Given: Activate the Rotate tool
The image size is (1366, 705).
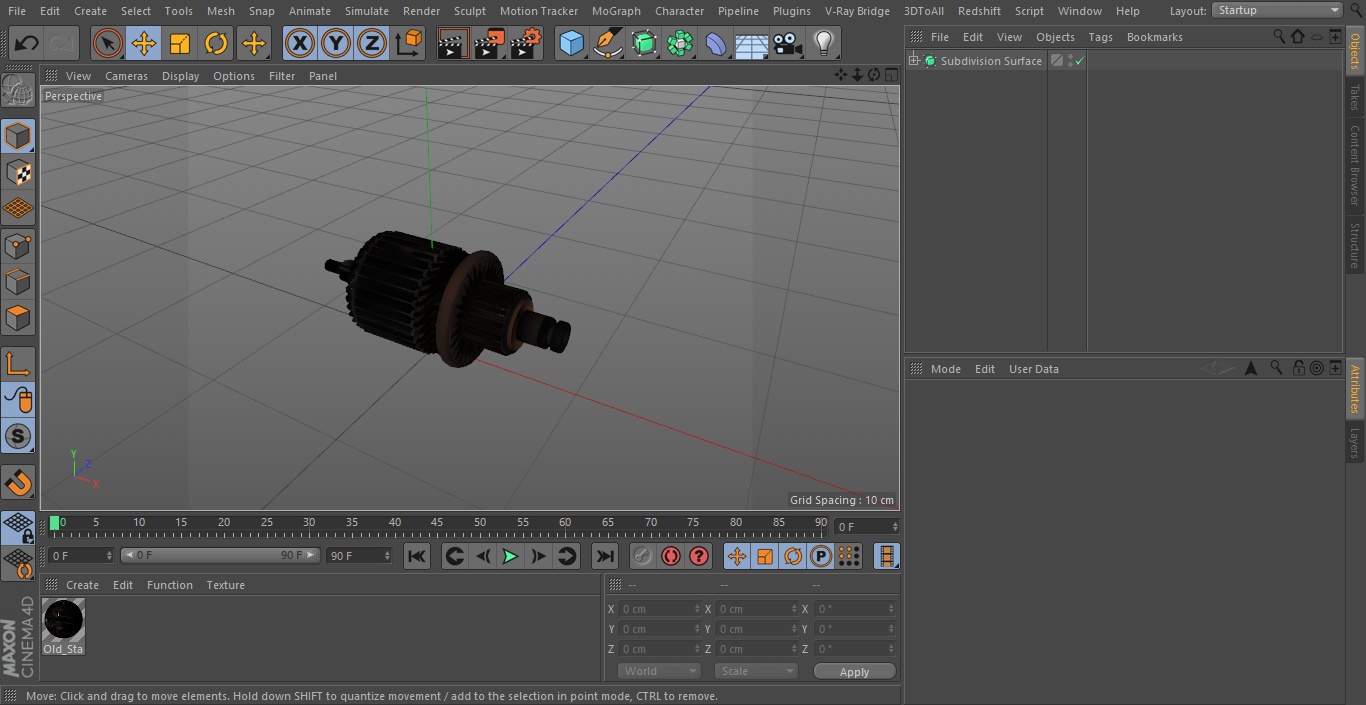Looking at the screenshot, I should click(216, 43).
